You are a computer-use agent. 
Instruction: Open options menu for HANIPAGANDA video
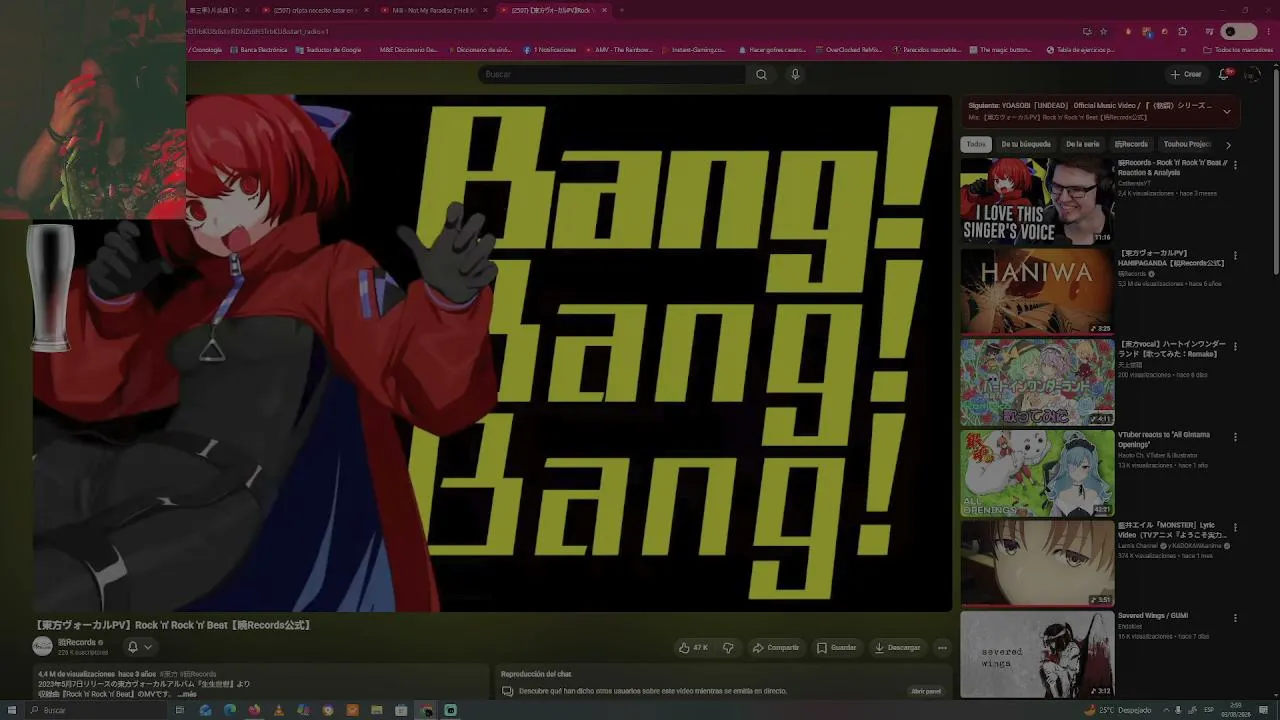[1235, 256]
